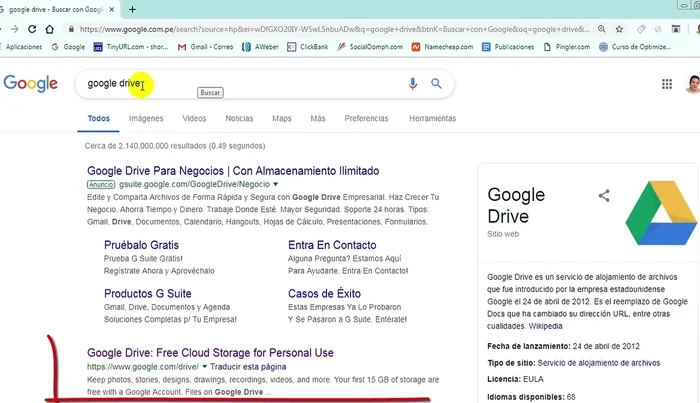Click the Licencia: EULA entry
The image size is (700, 403).
coord(515,379)
